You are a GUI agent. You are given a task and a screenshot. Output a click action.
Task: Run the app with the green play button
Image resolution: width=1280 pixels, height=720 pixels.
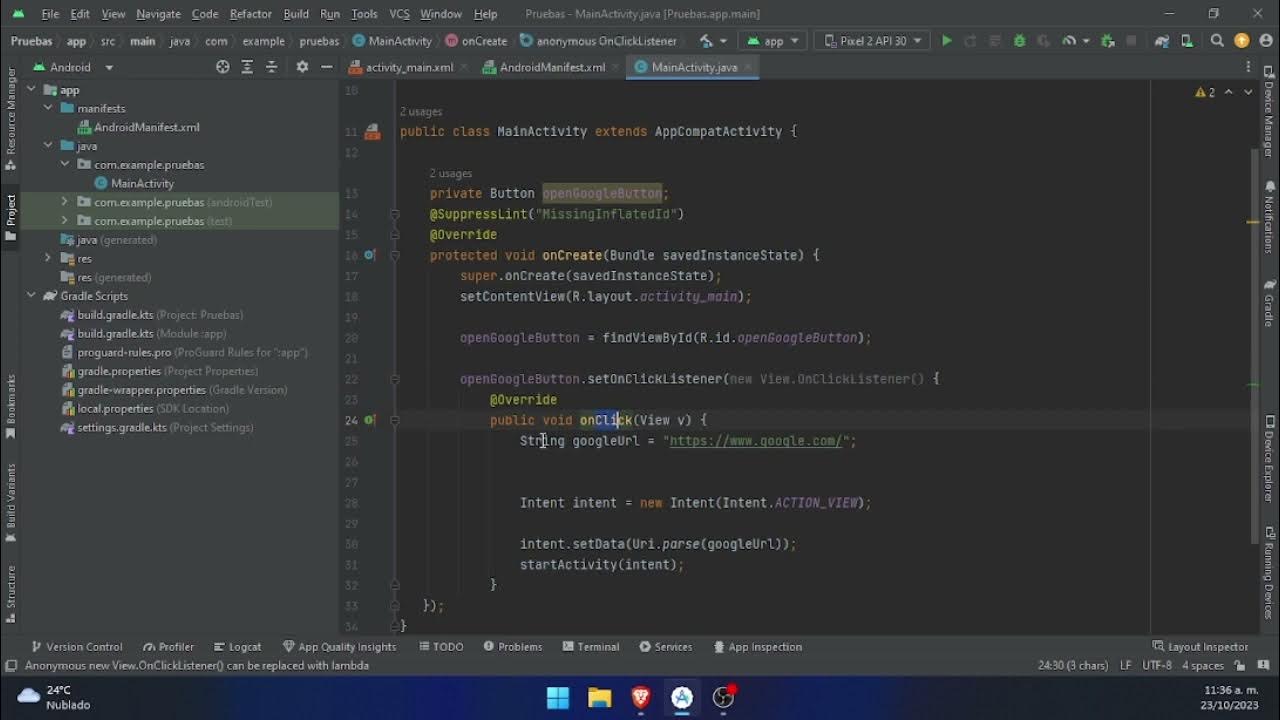click(946, 41)
